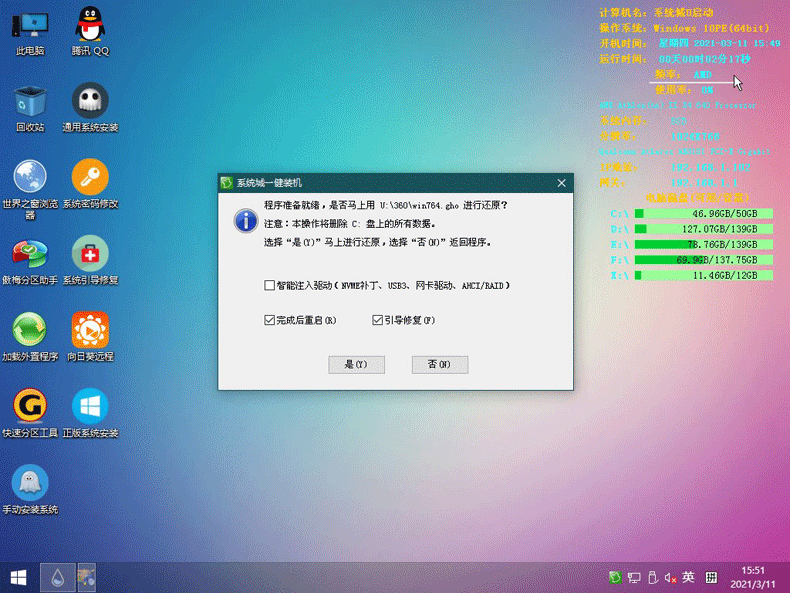This screenshot has width=790, height=593.
Task: Open the Windows Start menu
Action: (x=18, y=577)
